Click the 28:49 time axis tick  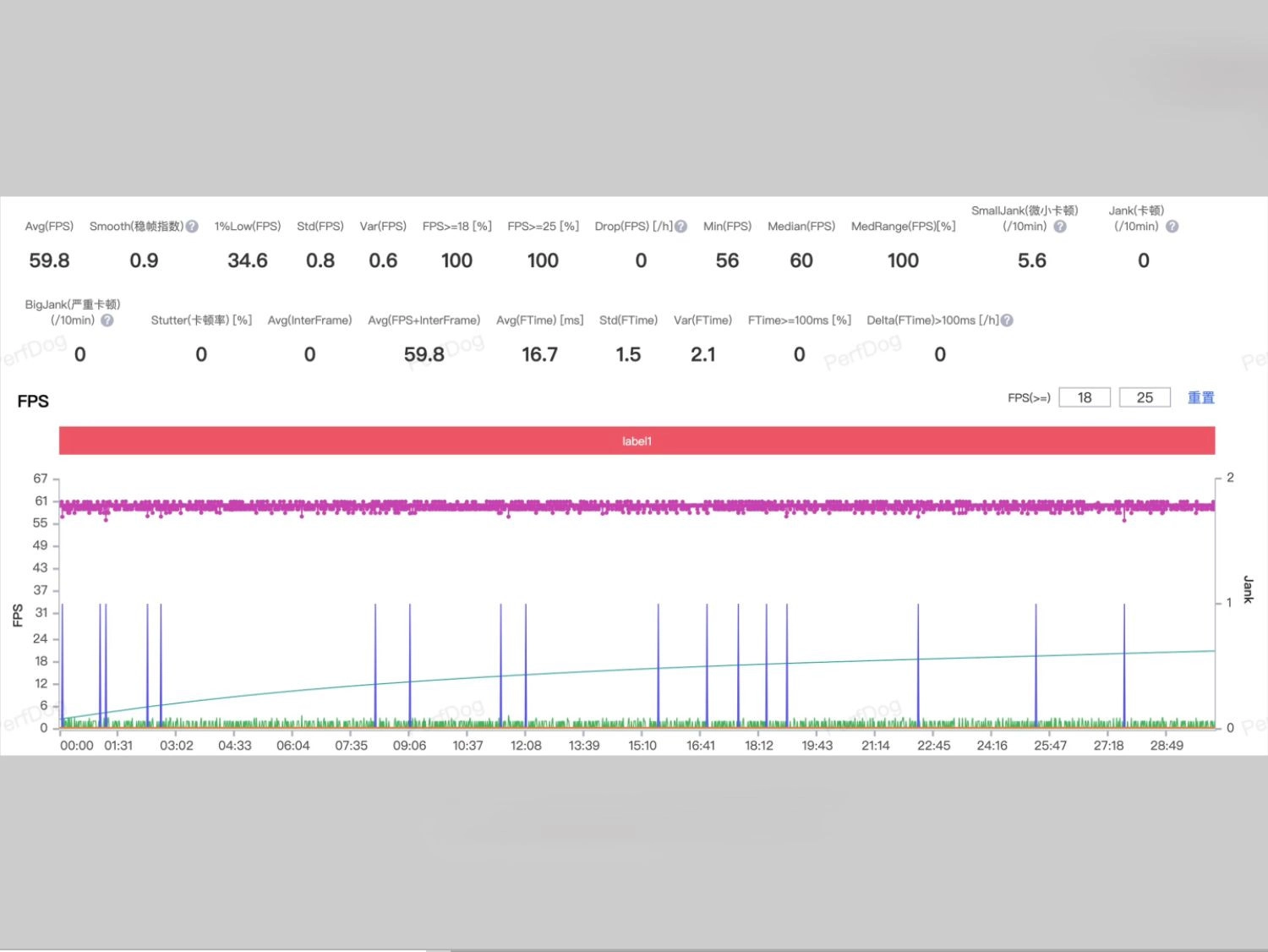(1167, 746)
